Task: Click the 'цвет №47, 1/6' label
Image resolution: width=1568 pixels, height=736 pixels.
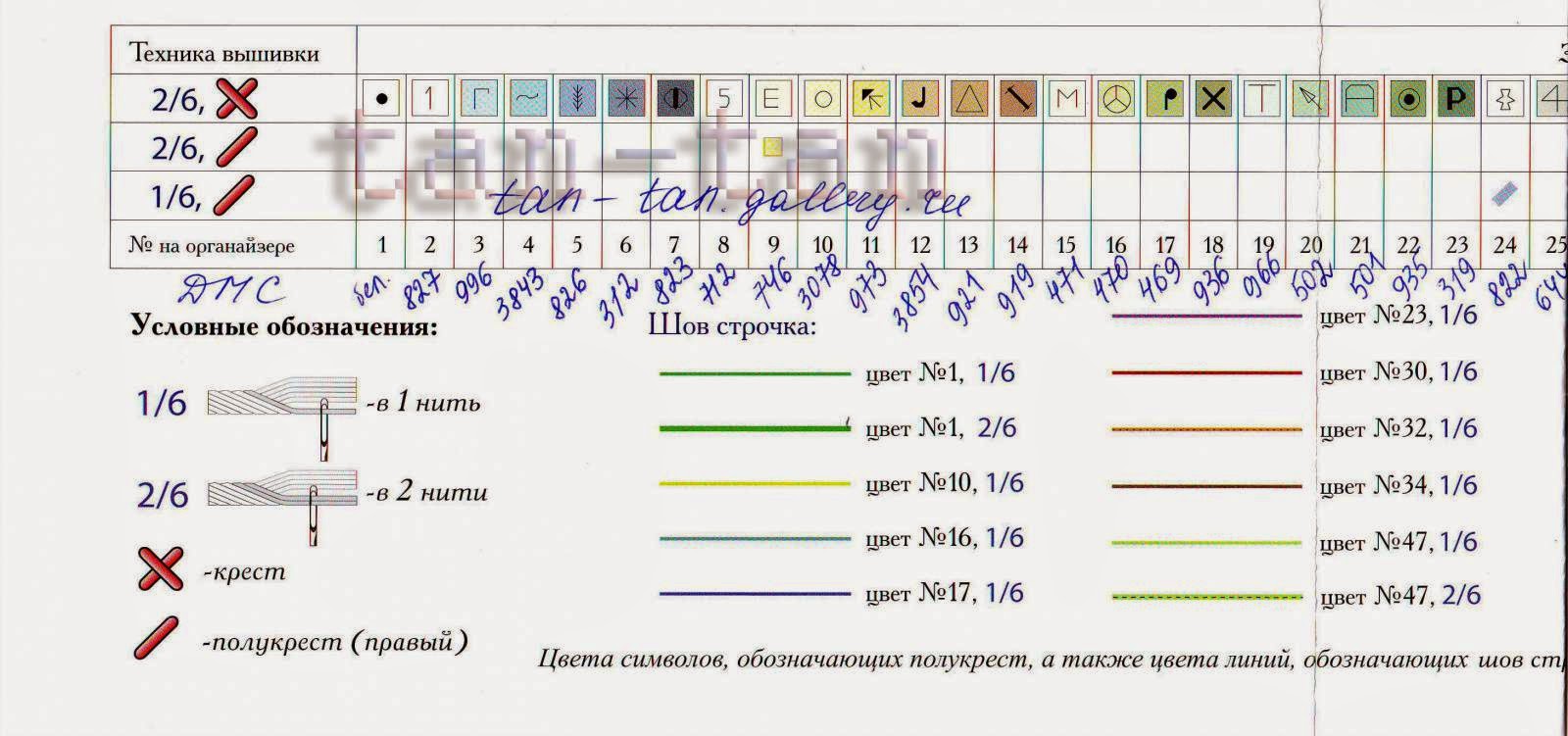Action: pos(1398,542)
